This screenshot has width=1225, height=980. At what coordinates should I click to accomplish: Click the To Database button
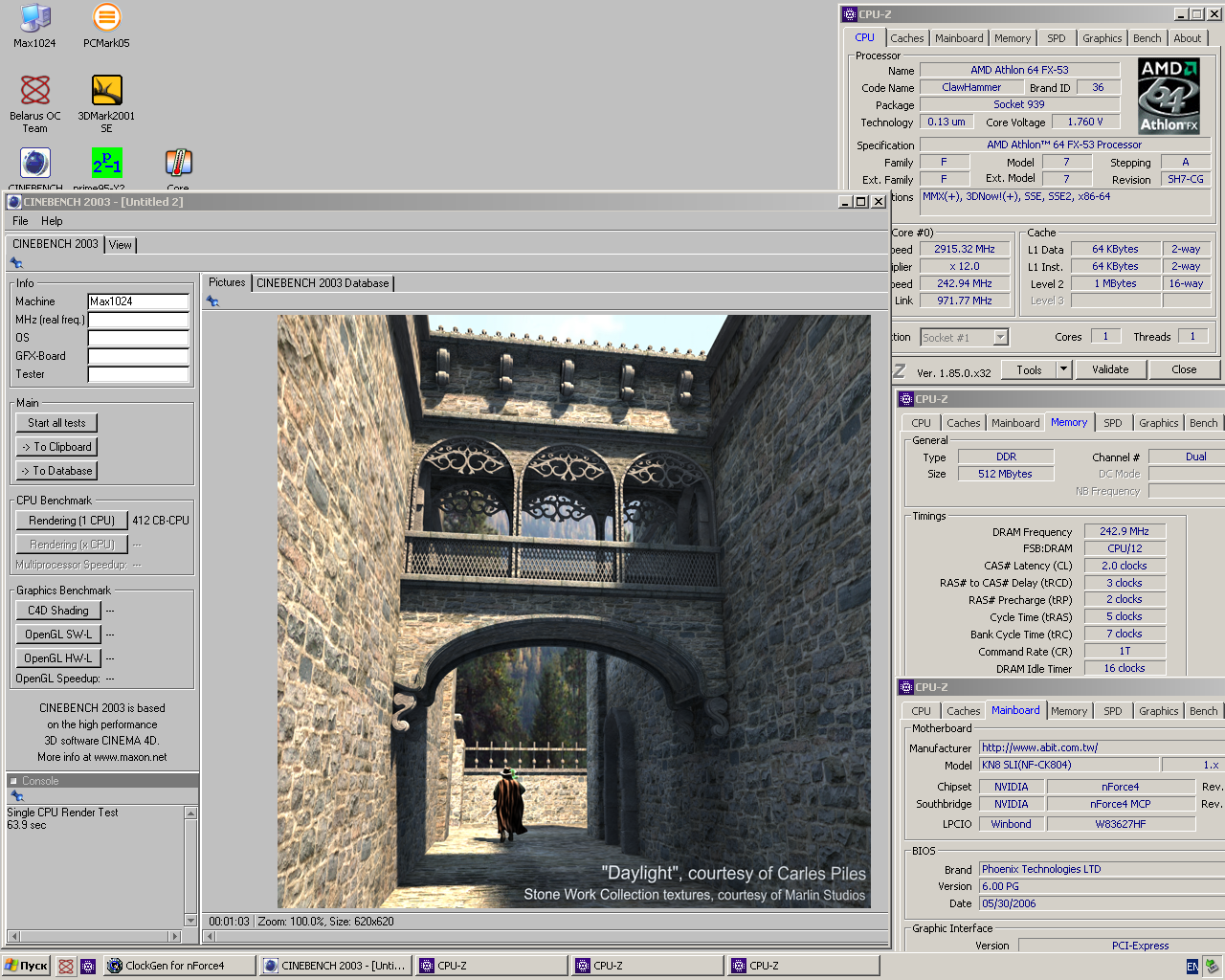(x=56, y=471)
